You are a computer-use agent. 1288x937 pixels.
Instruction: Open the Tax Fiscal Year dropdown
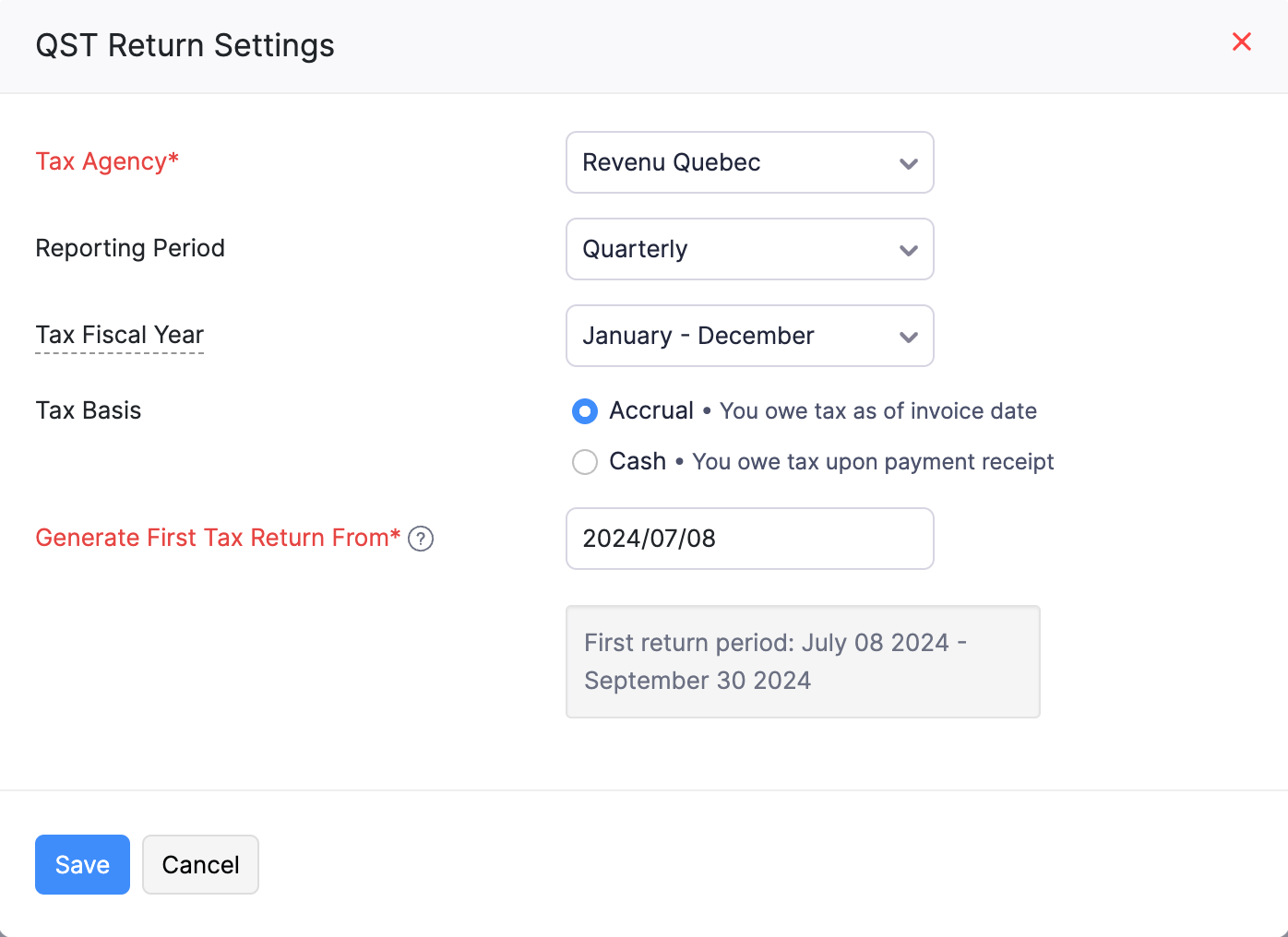coord(748,336)
